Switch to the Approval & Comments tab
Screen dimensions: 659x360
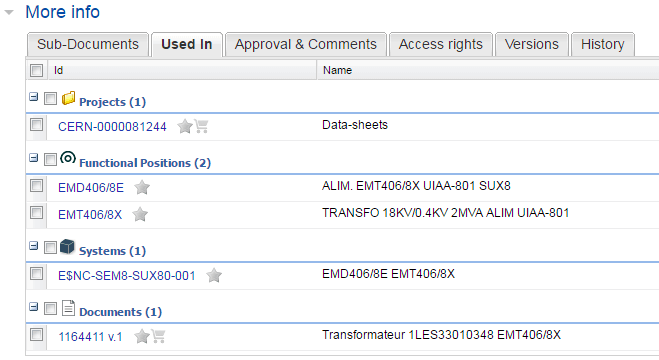(x=306, y=44)
